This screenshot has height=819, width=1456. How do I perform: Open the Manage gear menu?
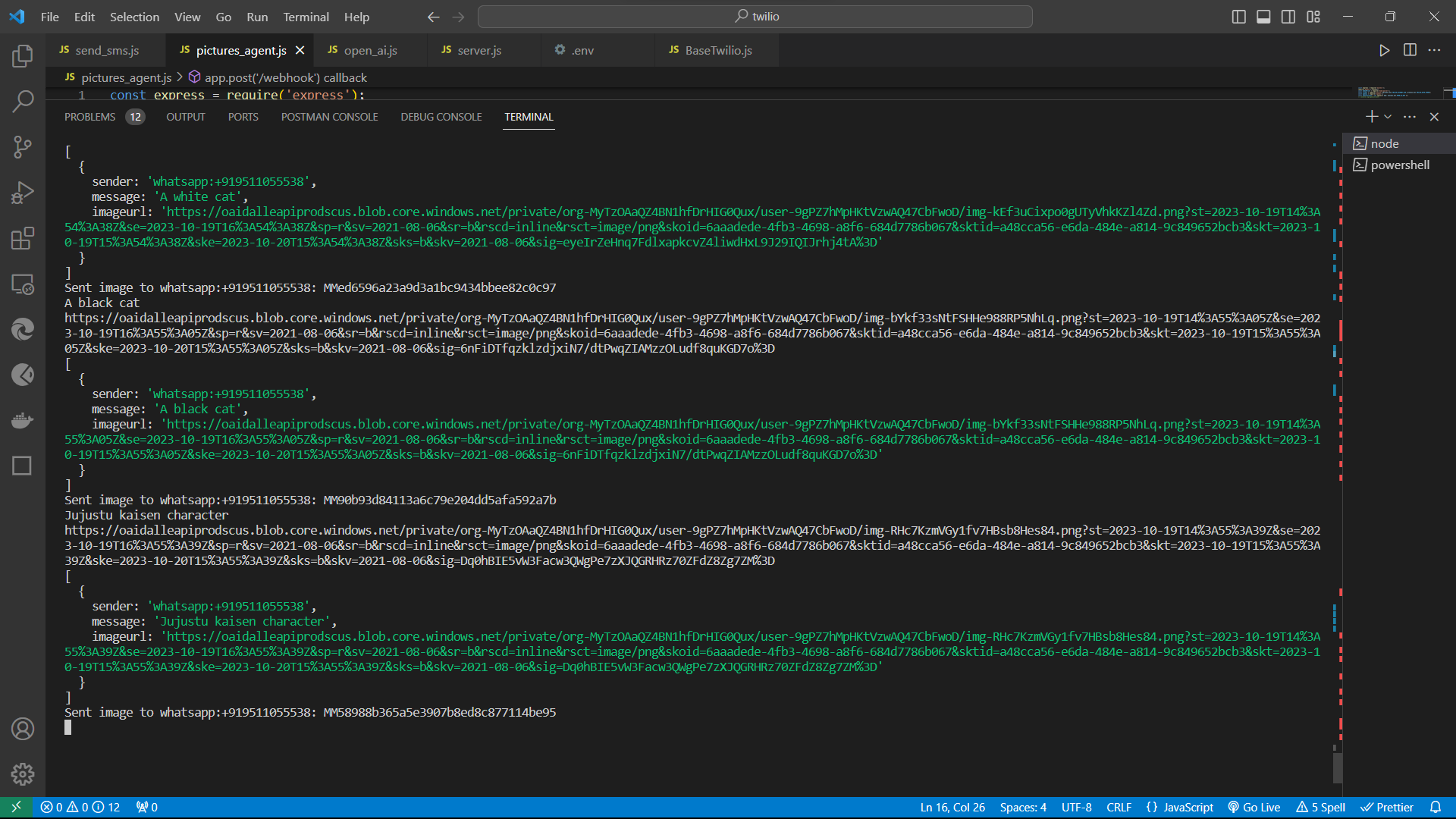click(x=23, y=773)
